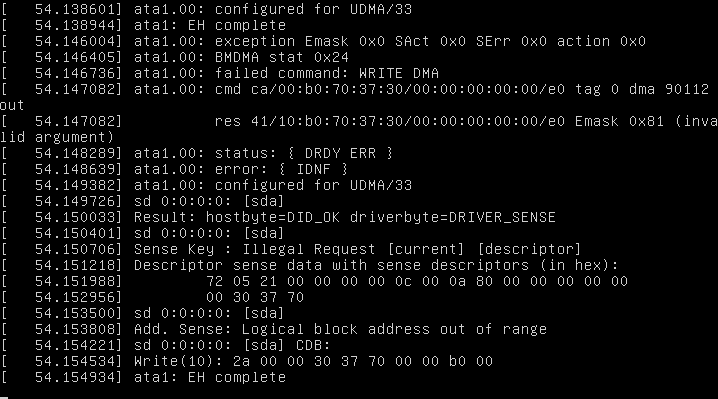Click the hex row '00 30 37 70'
The width and height of the screenshot is (718, 399).
(x=255, y=297)
